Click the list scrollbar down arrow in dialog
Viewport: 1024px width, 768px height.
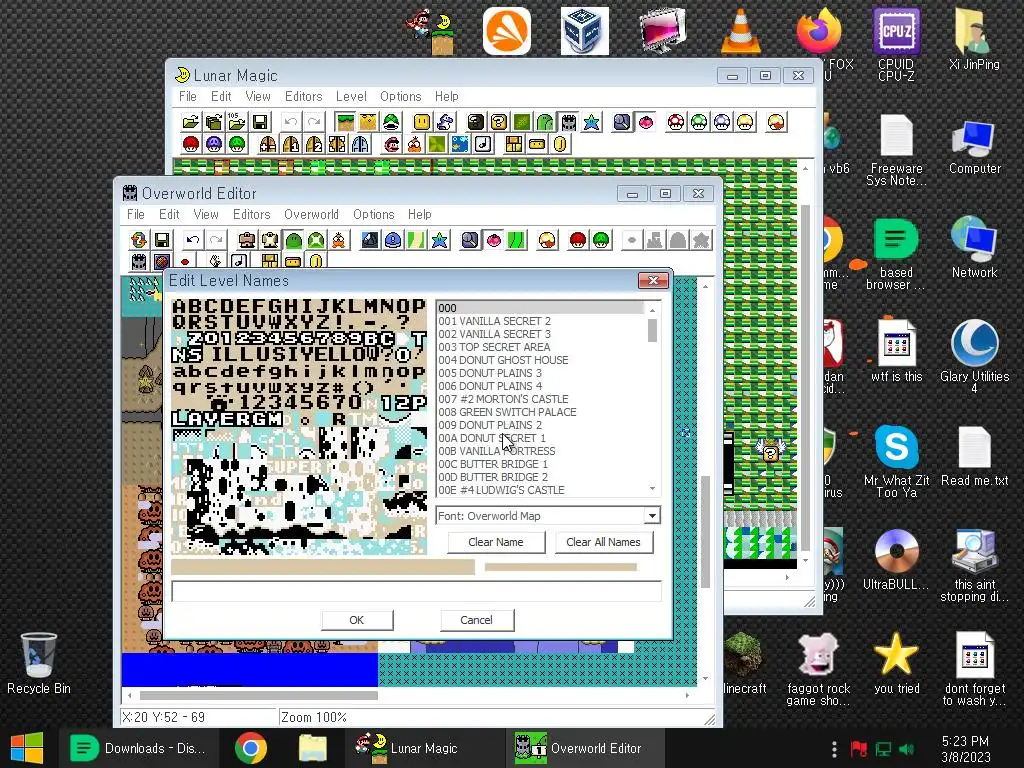click(652, 488)
